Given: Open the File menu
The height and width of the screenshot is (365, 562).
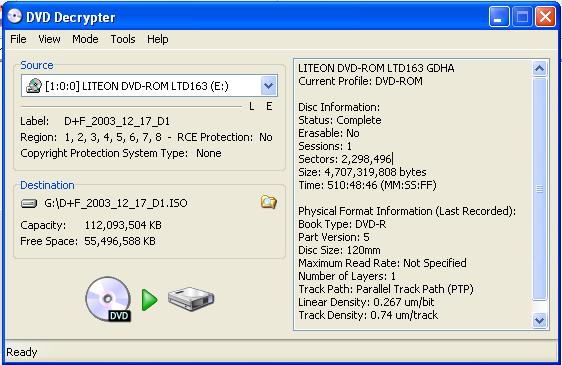Looking at the screenshot, I should pos(18,39).
